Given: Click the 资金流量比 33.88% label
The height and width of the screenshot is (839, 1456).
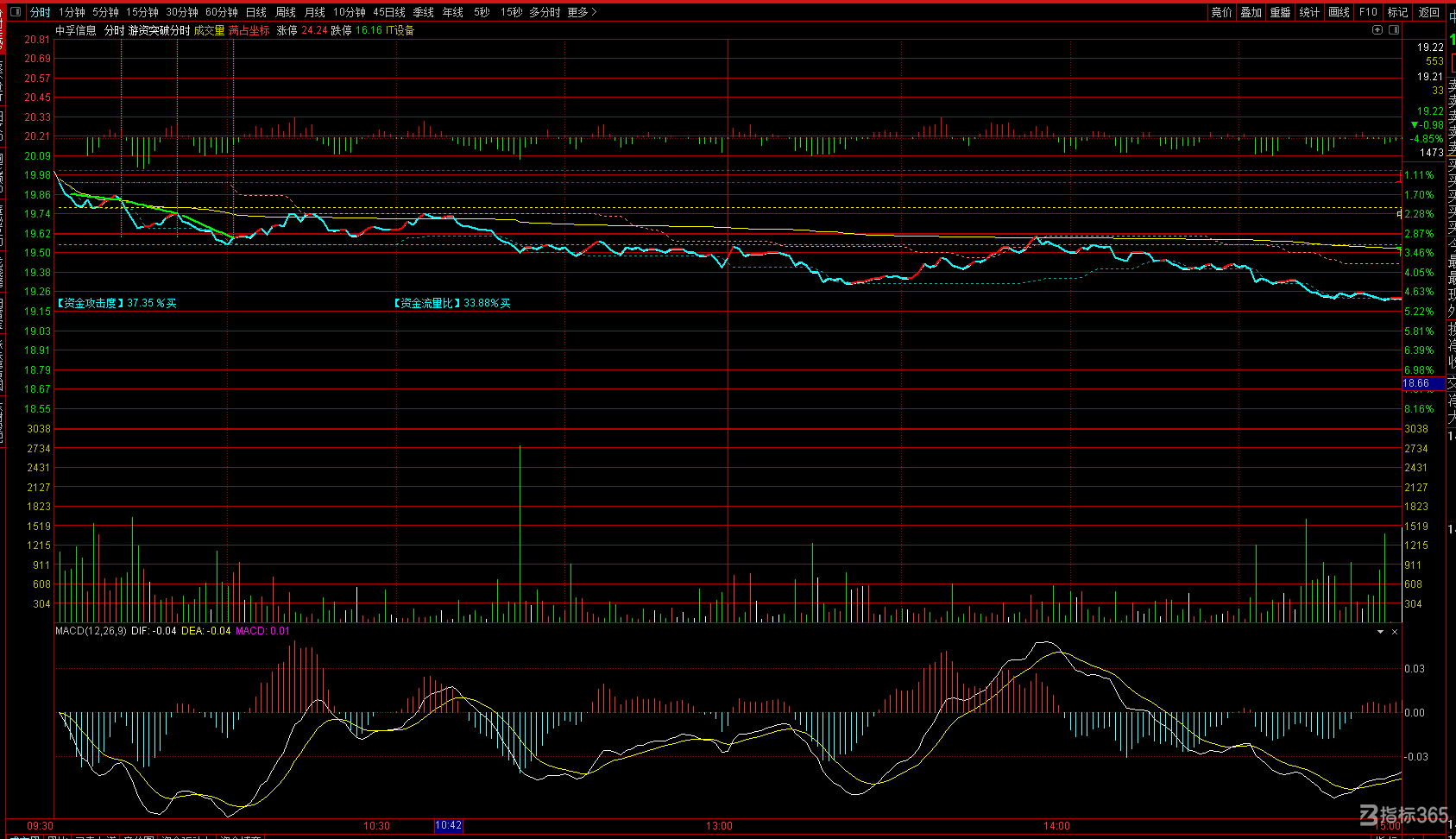Looking at the screenshot, I should [452, 303].
